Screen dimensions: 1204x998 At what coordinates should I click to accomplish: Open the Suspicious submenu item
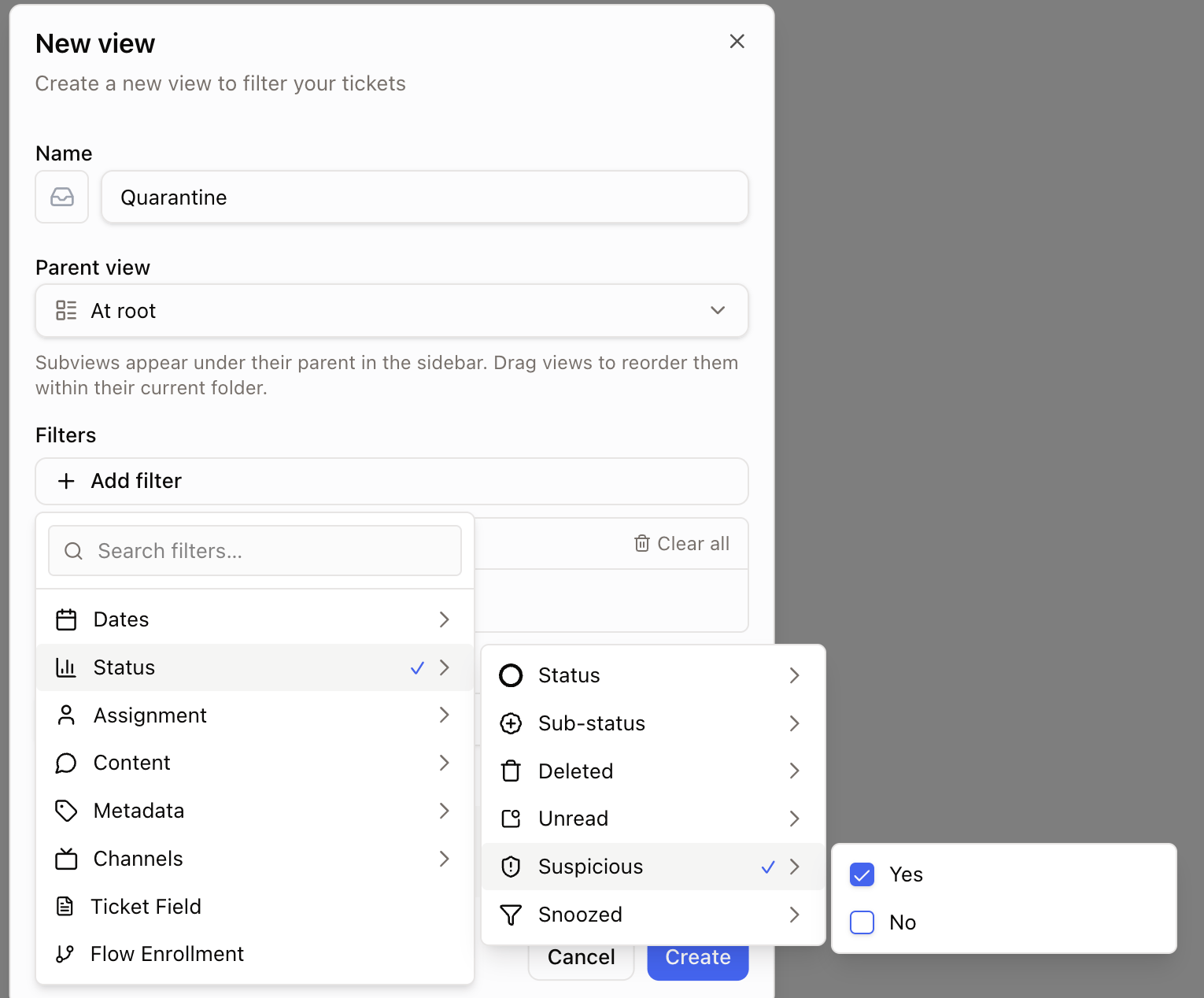(x=653, y=867)
